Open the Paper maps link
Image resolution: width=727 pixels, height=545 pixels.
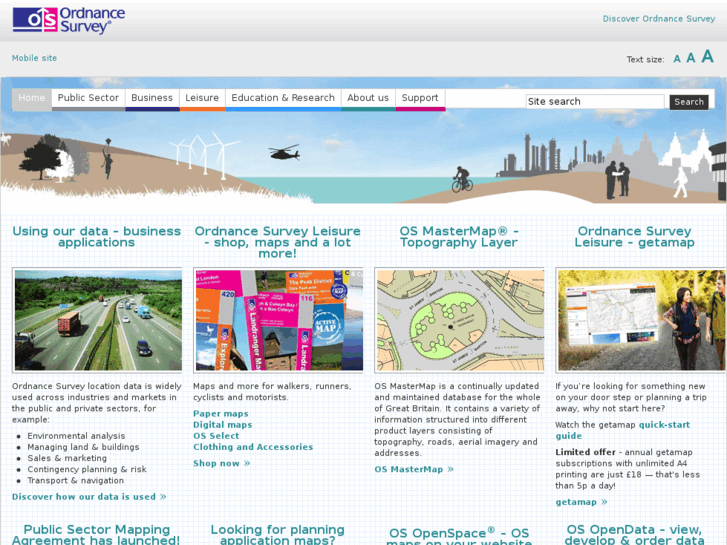[221, 414]
